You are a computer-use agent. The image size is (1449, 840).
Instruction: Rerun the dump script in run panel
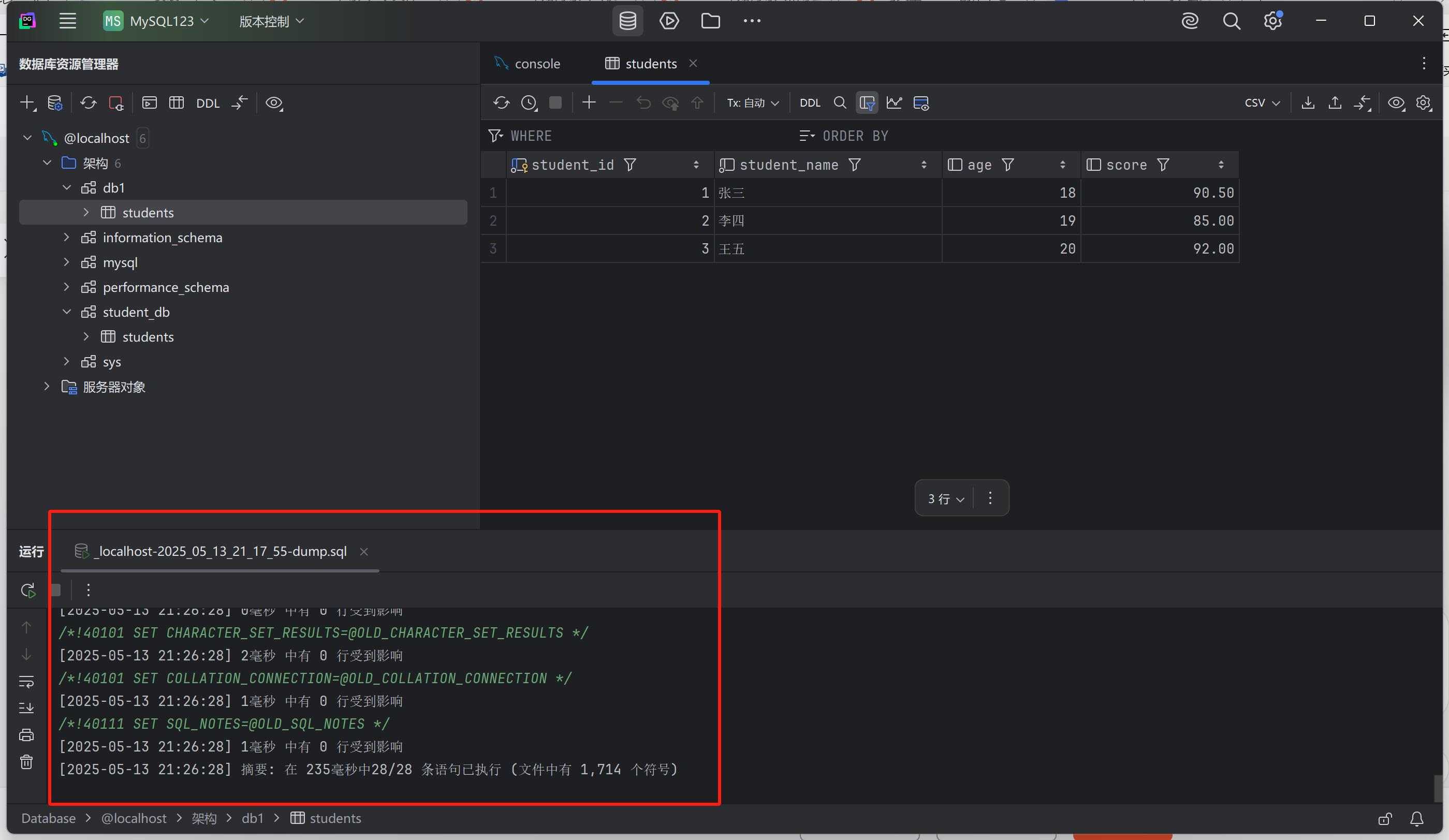click(x=27, y=591)
